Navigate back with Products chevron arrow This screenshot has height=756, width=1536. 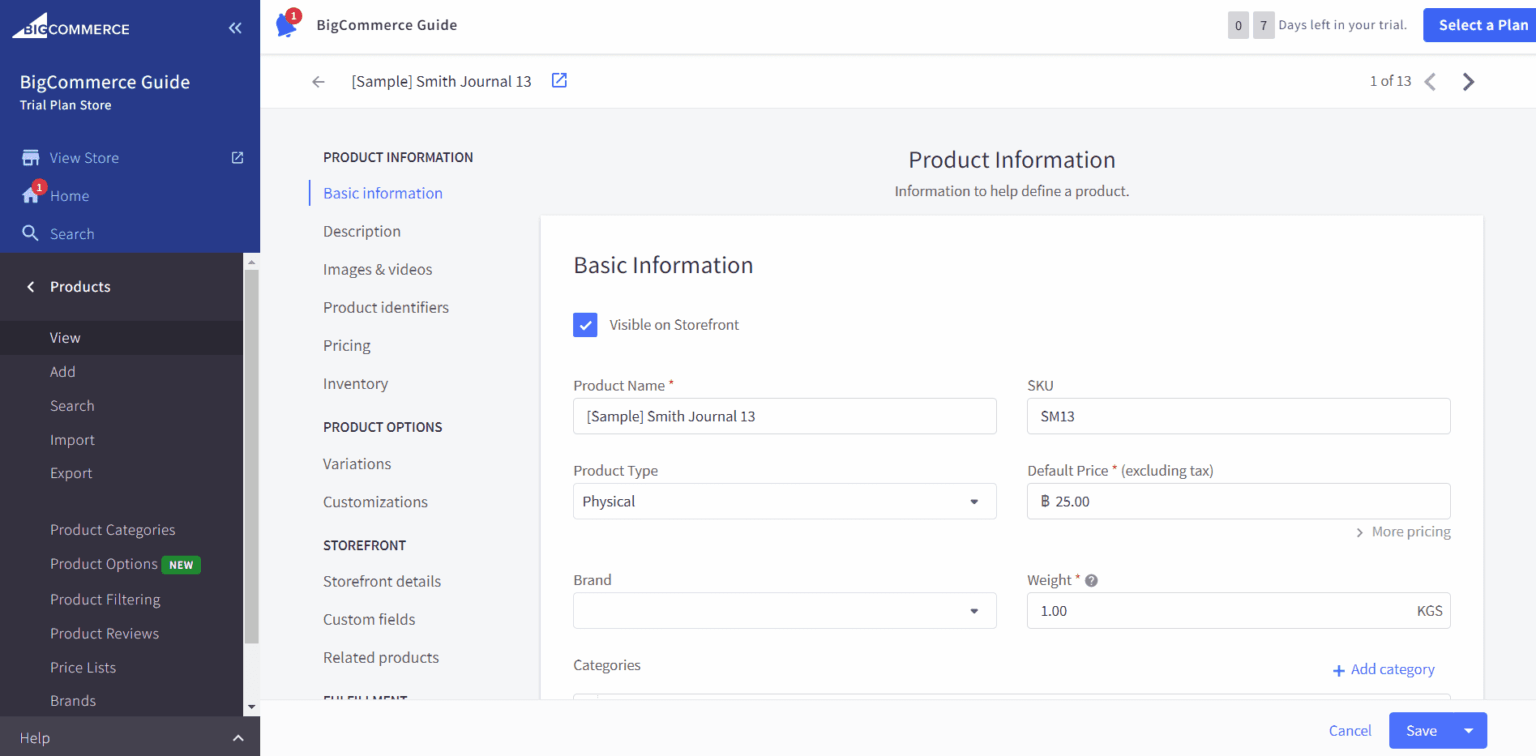click(27, 286)
